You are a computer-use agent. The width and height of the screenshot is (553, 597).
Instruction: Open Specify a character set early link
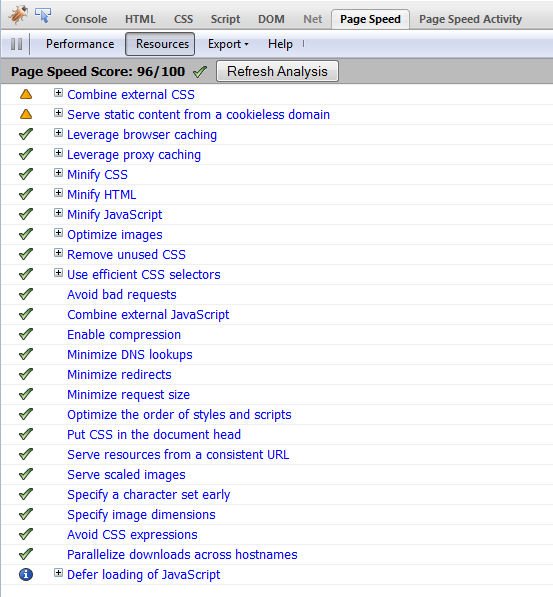149,495
